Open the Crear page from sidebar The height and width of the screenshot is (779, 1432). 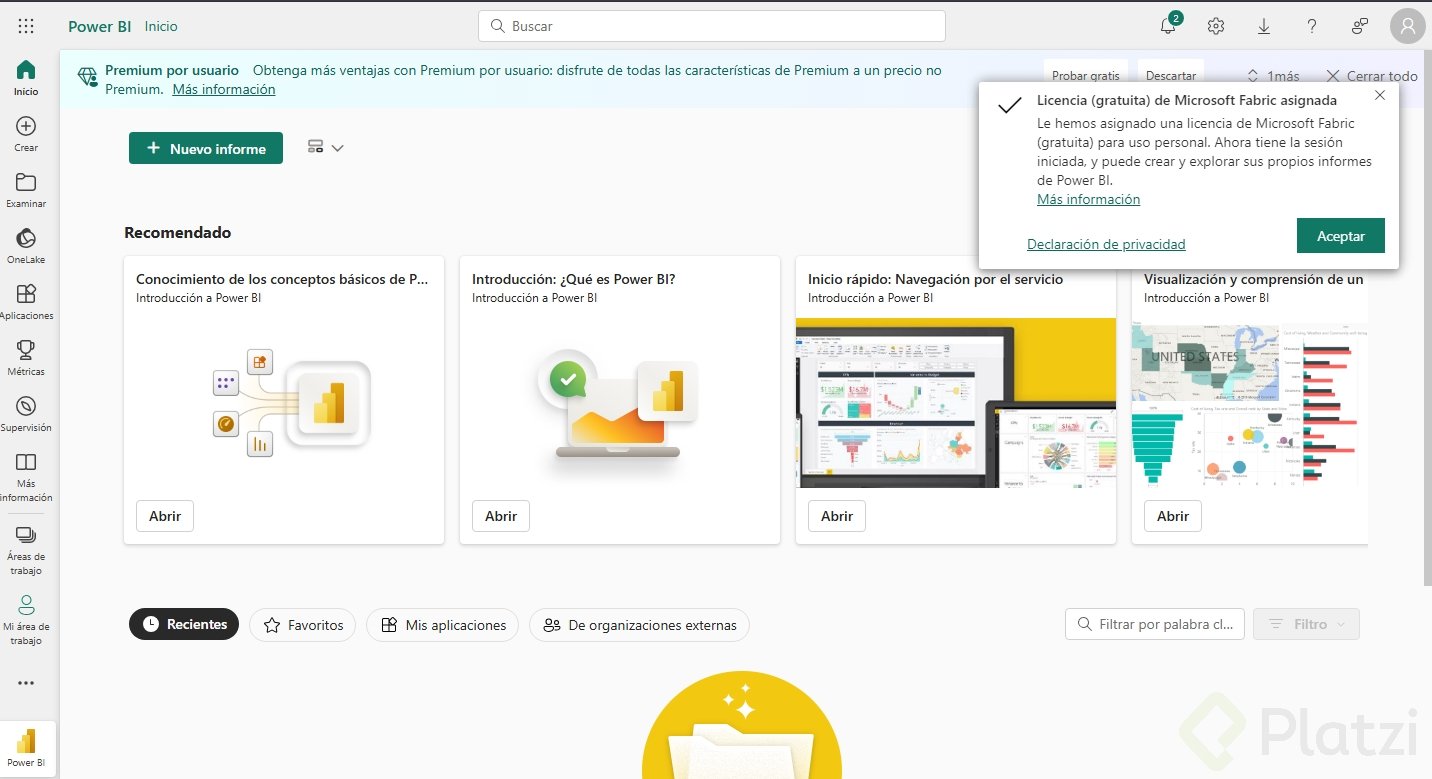point(26,133)
